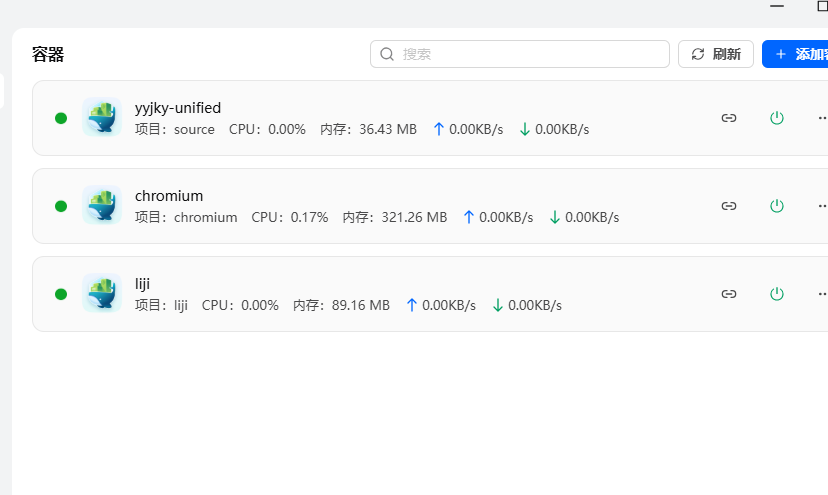Screen dimensions: 828x495
Task: Focus the 搜索 search input field
Action: 530,54
